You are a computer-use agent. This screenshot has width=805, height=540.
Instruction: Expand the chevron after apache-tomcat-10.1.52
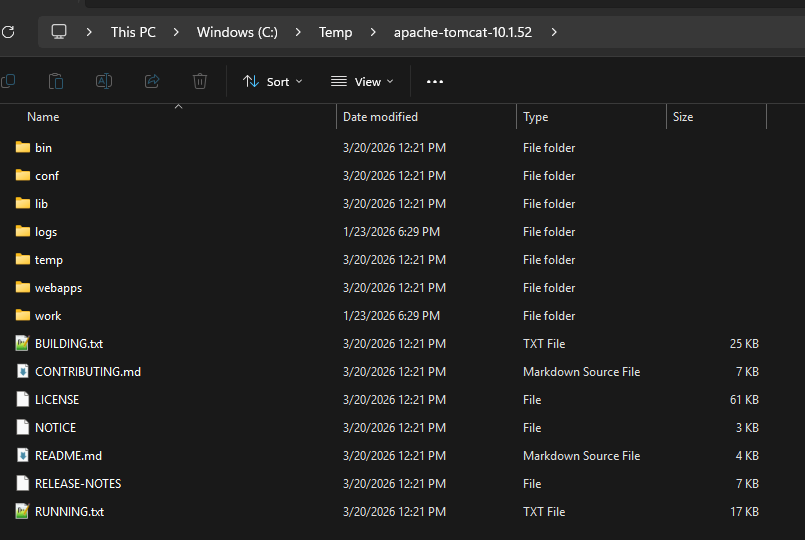(554, 32)
